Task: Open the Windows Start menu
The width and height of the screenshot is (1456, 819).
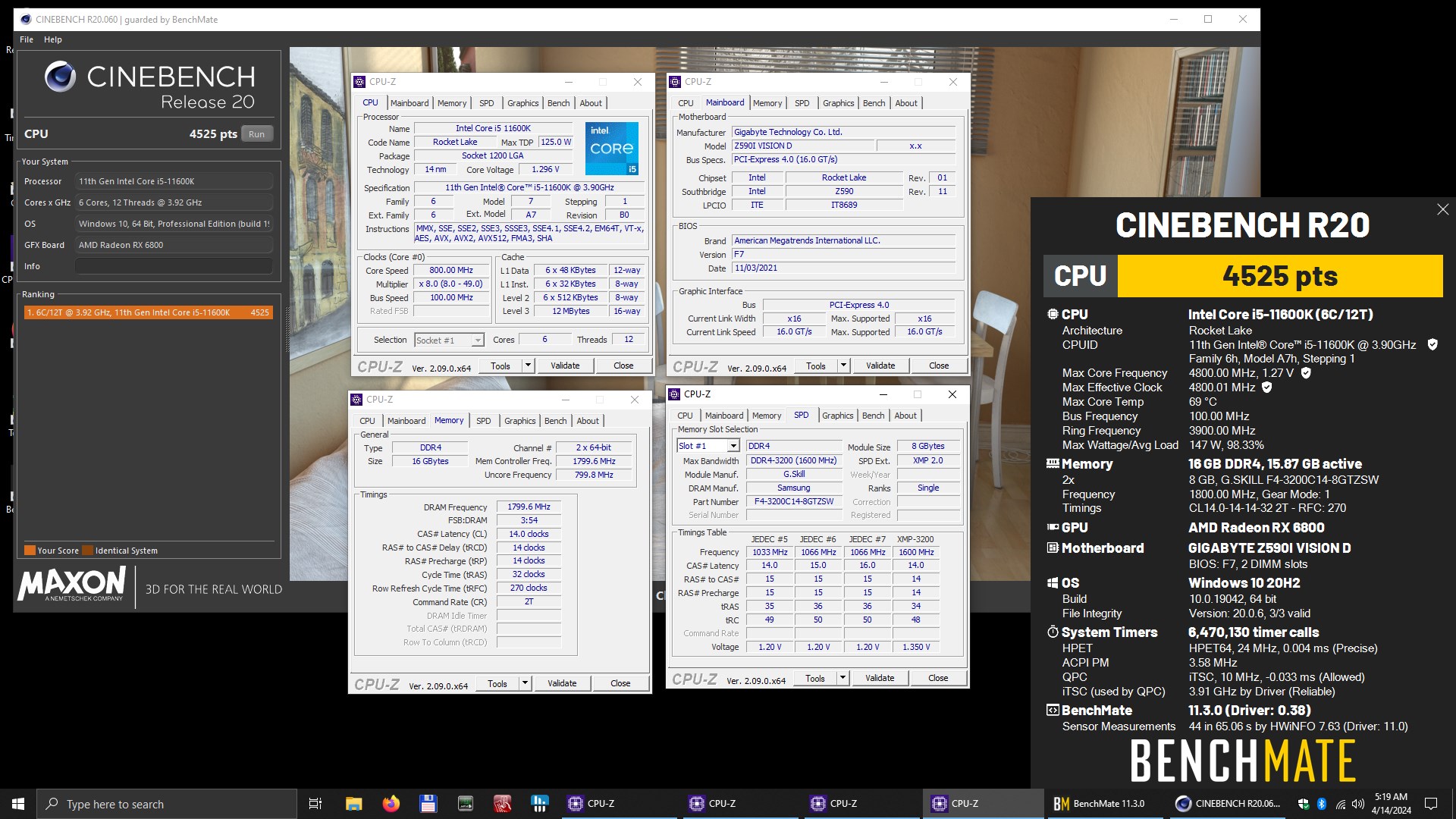Action: [x=18, y=804]
